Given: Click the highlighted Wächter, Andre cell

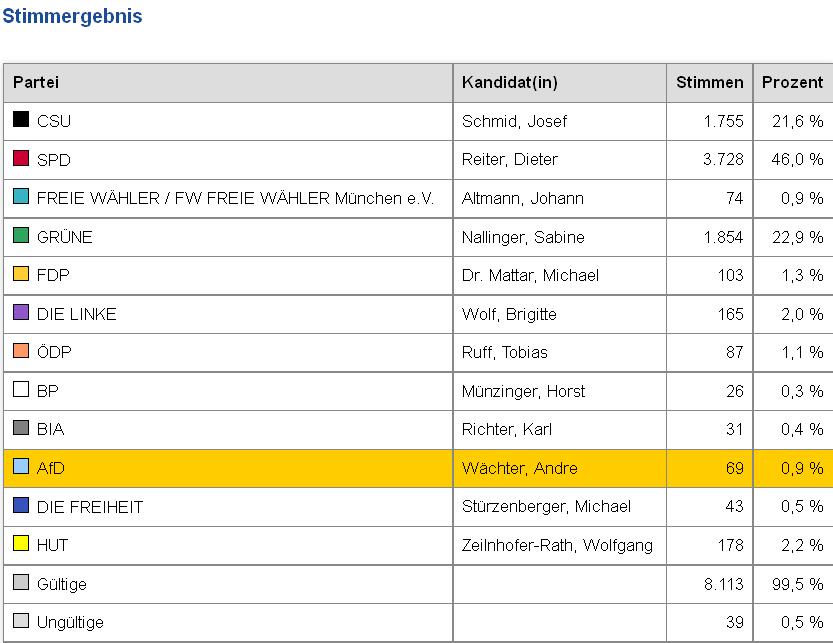Looking at the screenshot, I should pos(520,468).
